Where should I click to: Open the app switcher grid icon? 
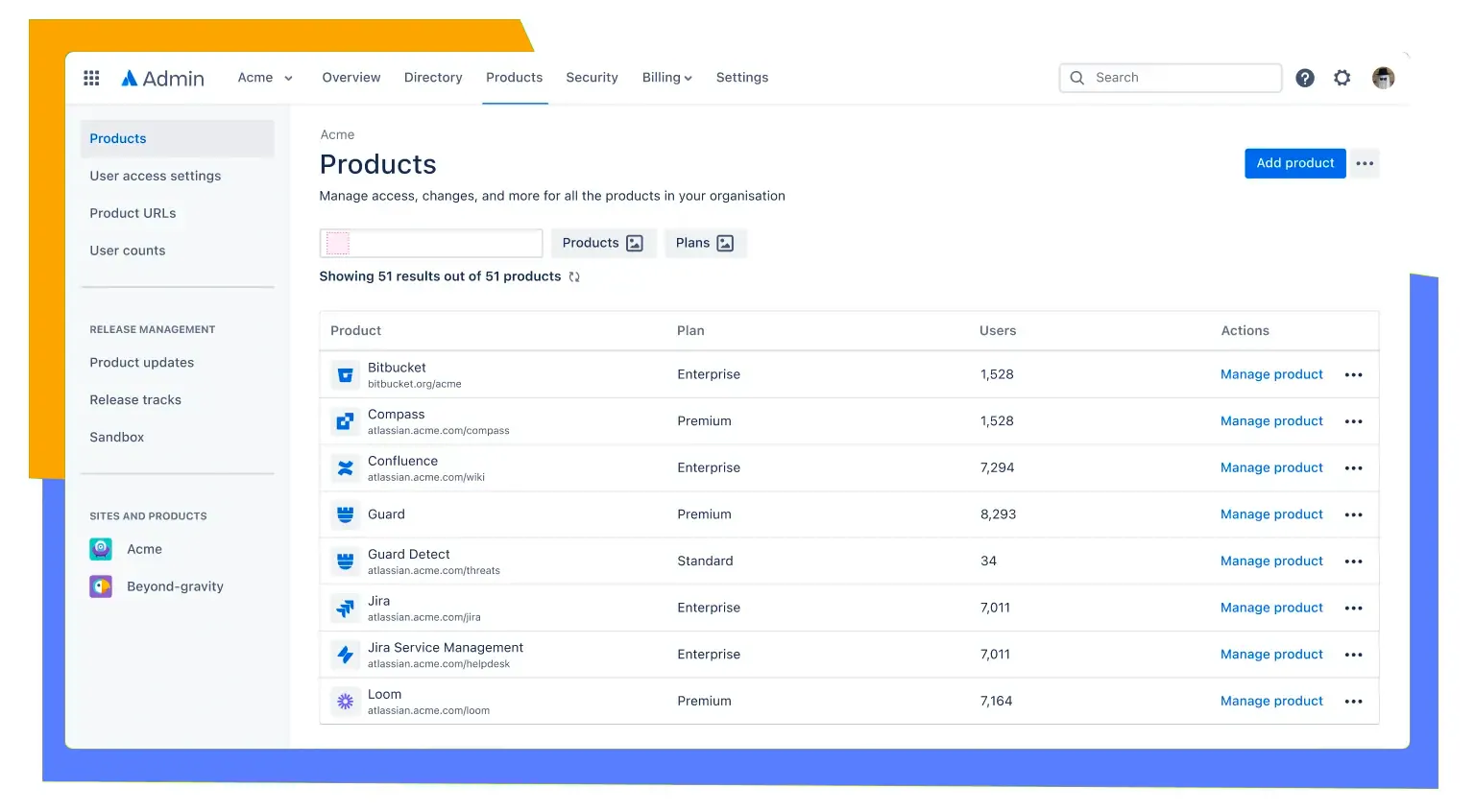[x=91, y=78]
